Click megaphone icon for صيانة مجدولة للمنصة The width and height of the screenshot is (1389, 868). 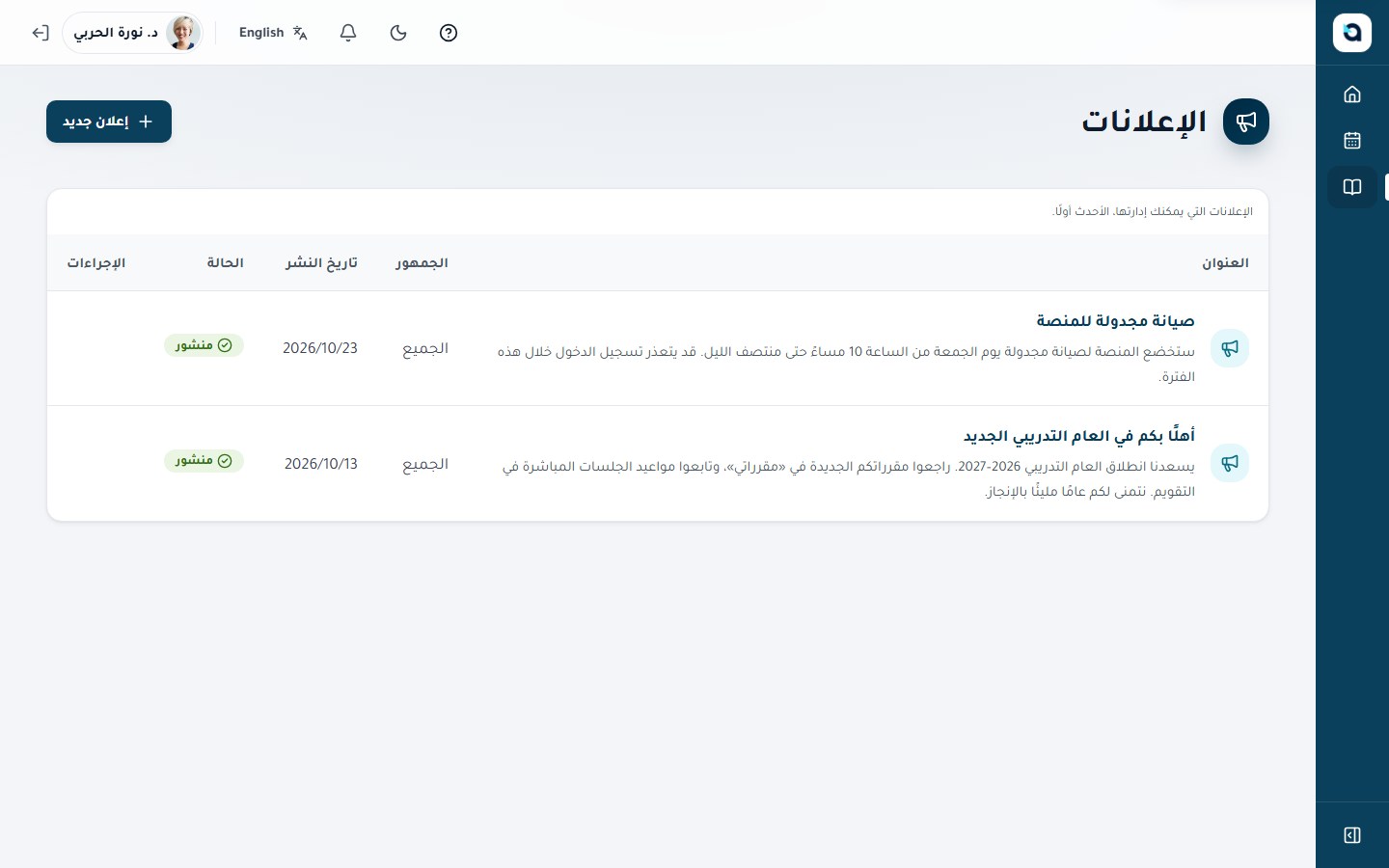pyautogui.click(x=1230, y=348)
